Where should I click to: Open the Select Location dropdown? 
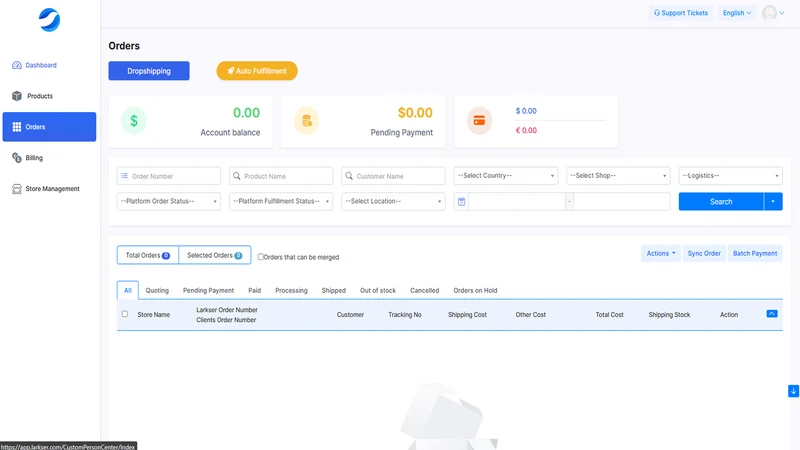[393, 201]
